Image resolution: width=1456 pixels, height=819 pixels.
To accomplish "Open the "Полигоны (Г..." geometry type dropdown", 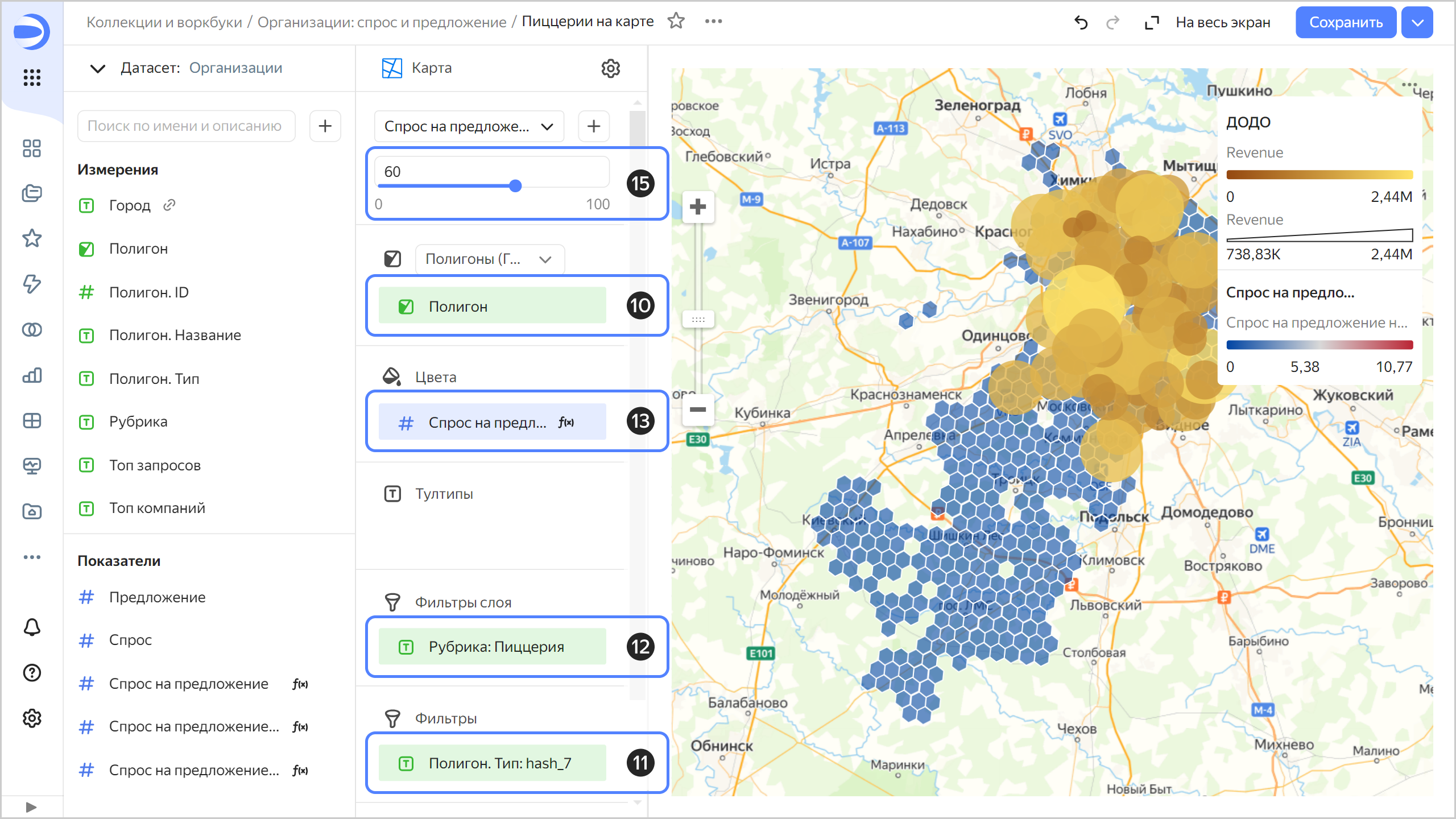I will coord(489,259).
